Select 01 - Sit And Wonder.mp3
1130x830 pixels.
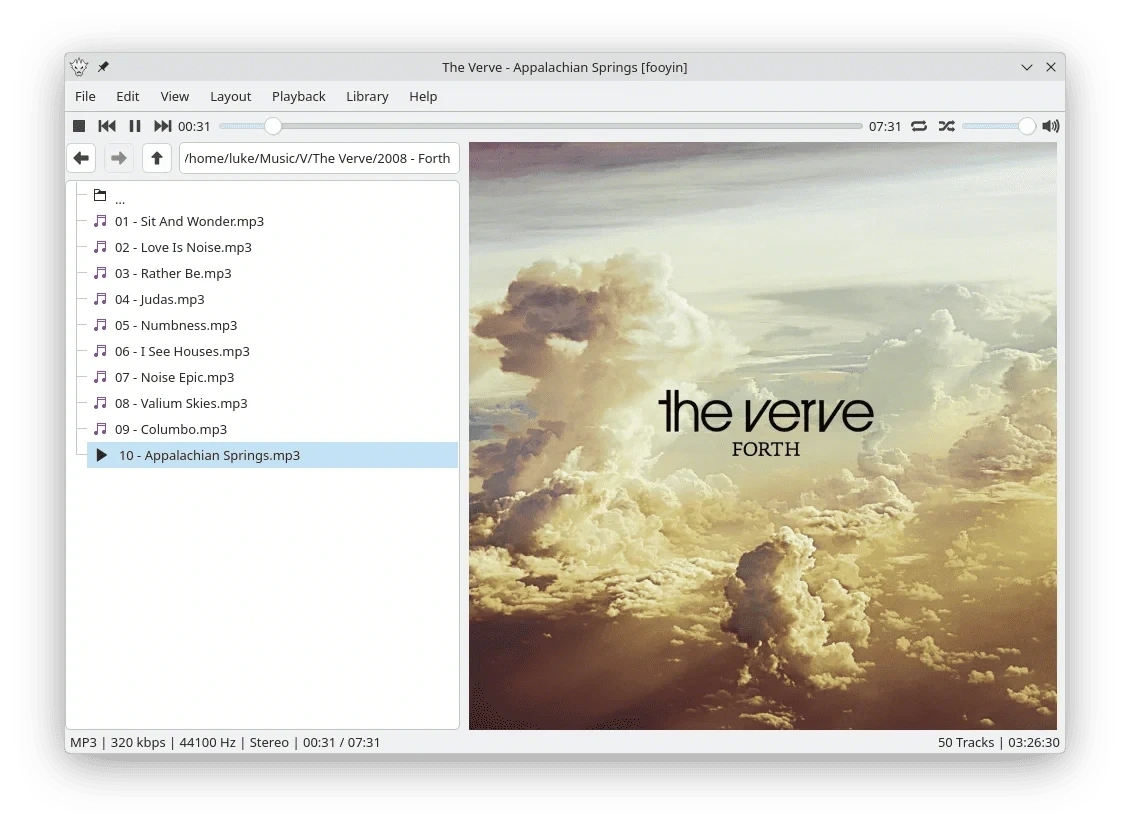coord(189,221)
